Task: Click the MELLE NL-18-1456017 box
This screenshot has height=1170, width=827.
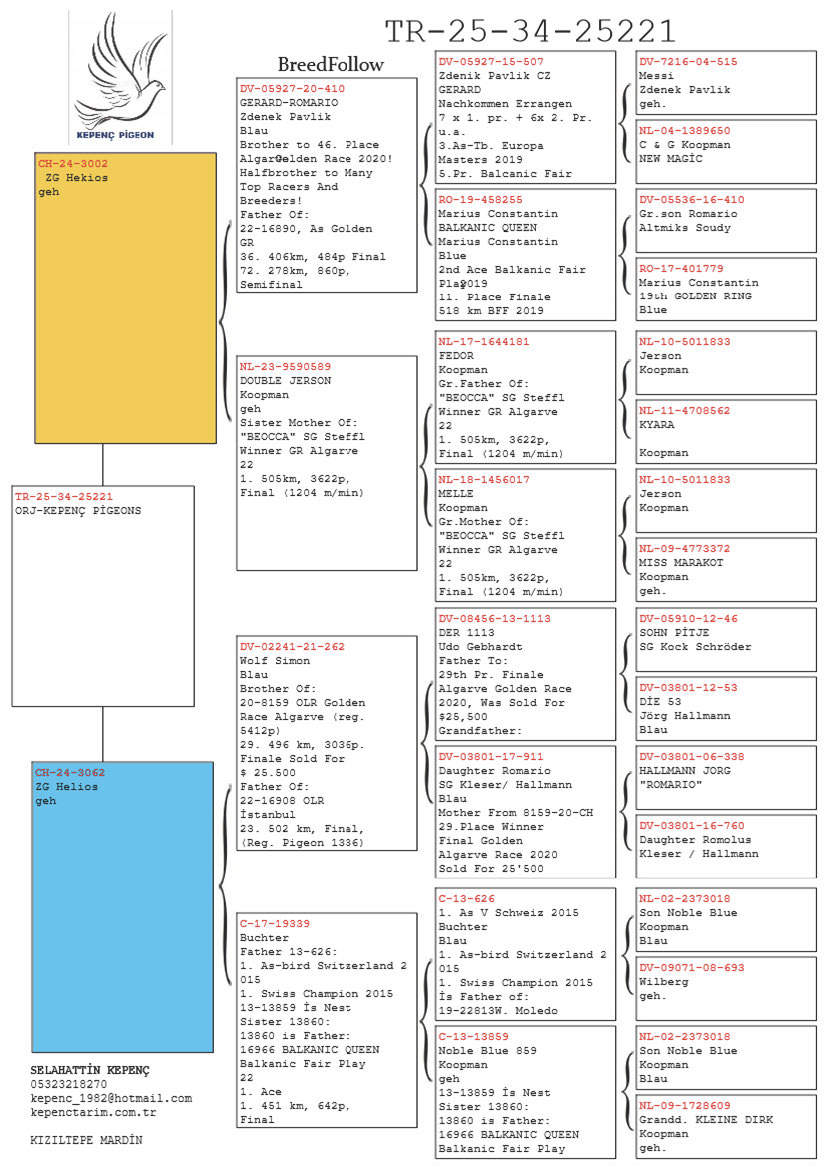Action: [526, 535]
